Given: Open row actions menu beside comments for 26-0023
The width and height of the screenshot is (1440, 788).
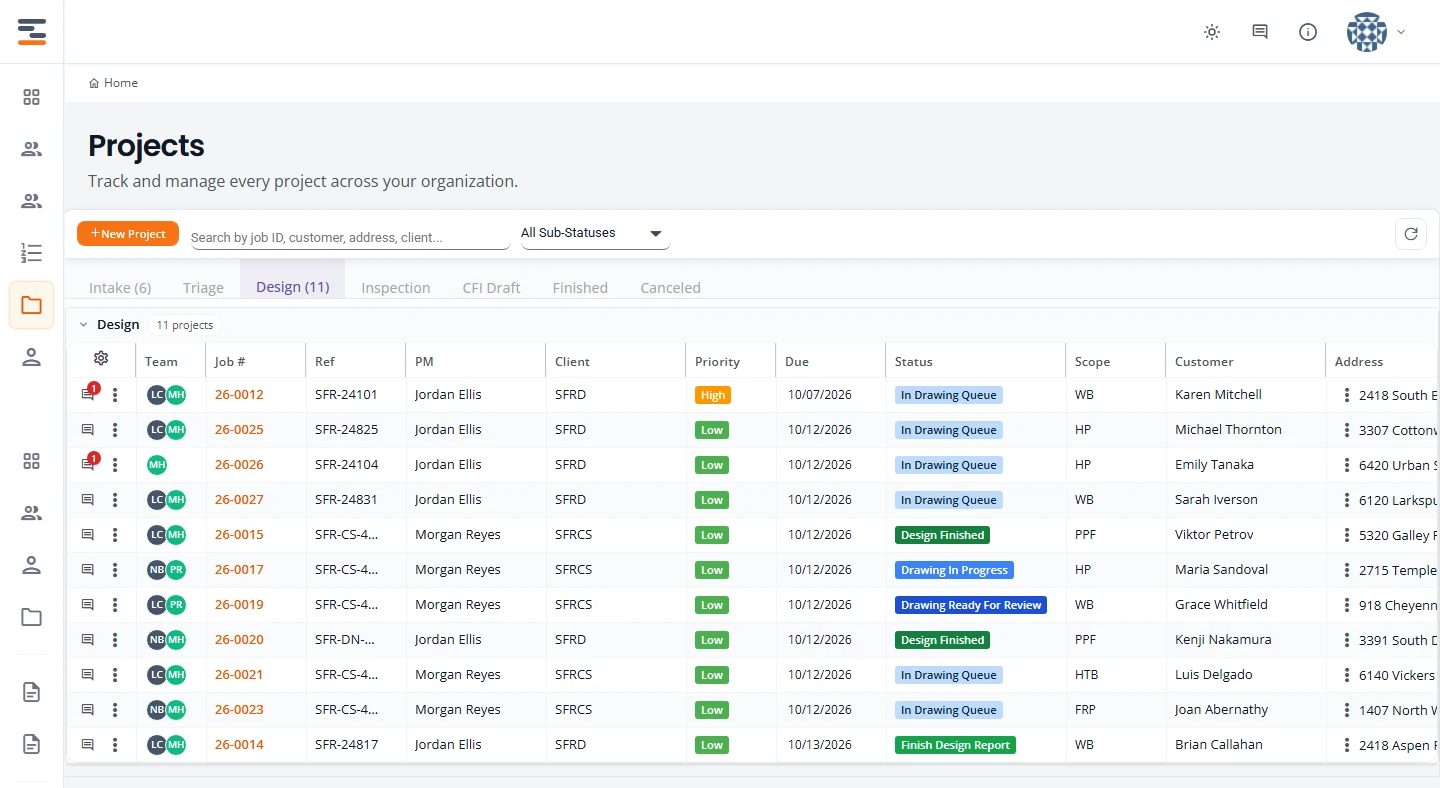Looking at the screenshot, I should point(115,710).
